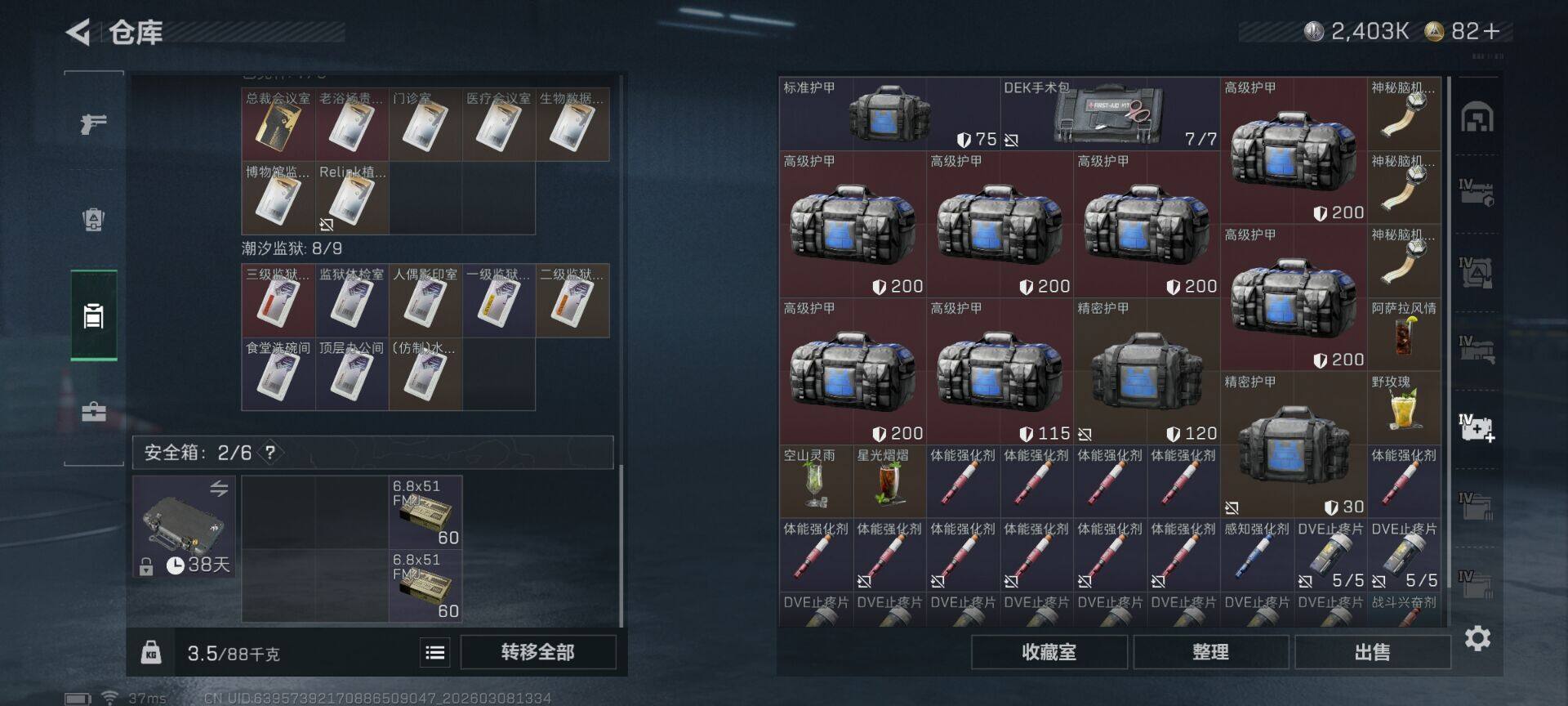
Task: Click the 转移全部 button
Action: click(x=538, y=652)
